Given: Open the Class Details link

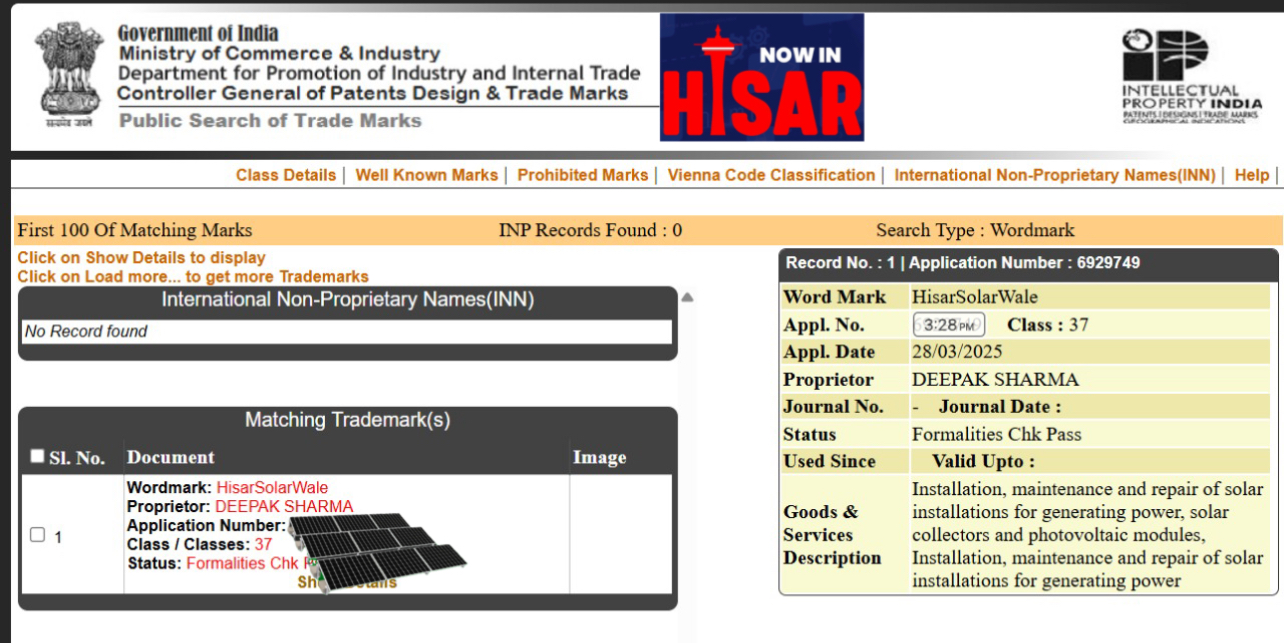Looking at the screenshot, I should [286, 175].
